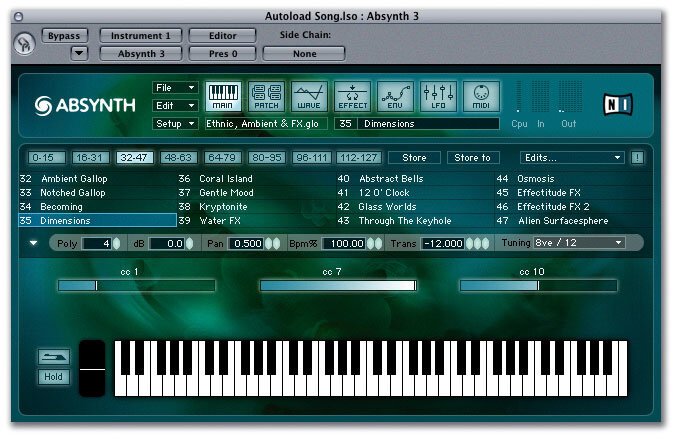The image size is (673, 435).
Task: Open the Tuning 8ve / 12 dropdown
Action: (579, 243)
